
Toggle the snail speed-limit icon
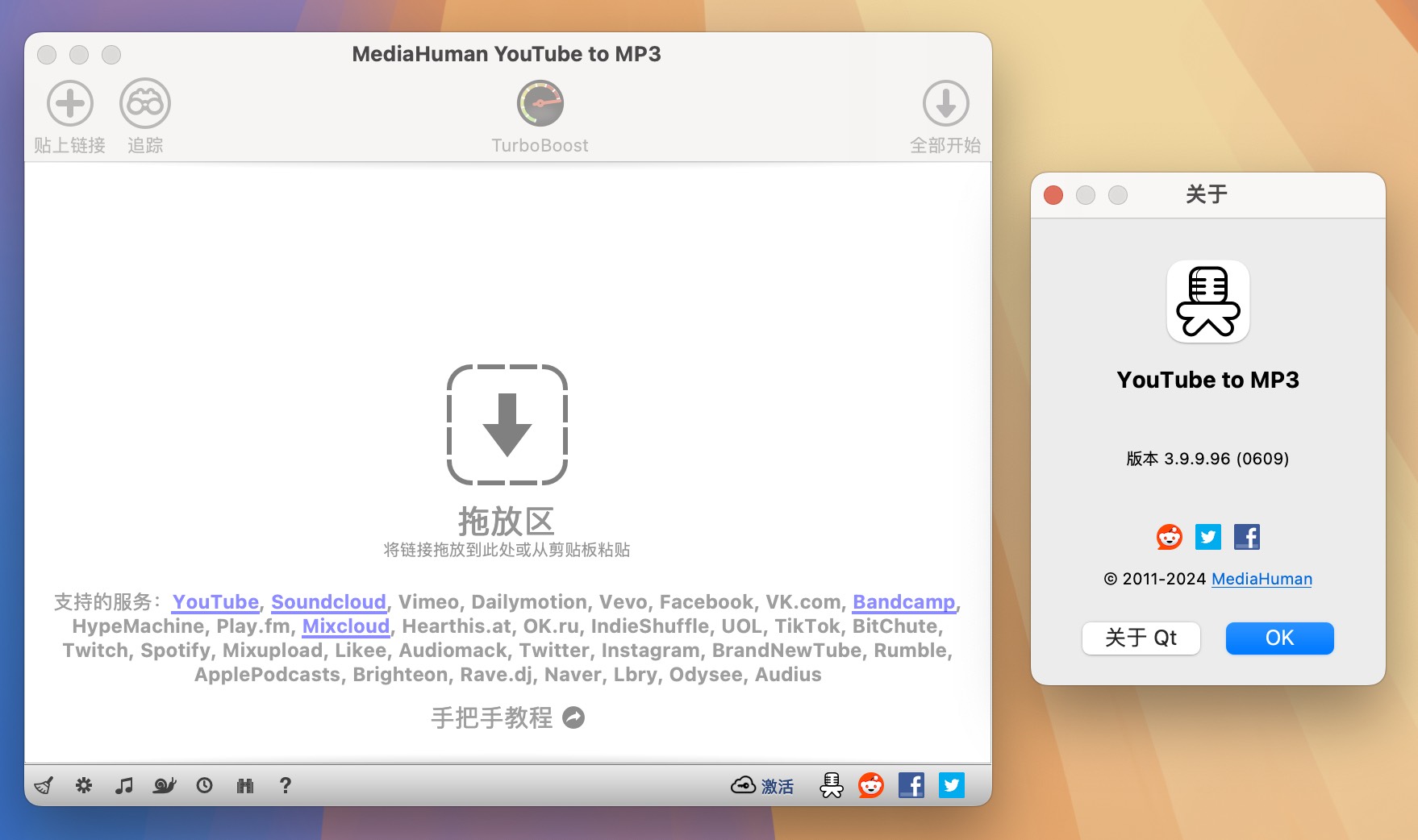[165, 785]
